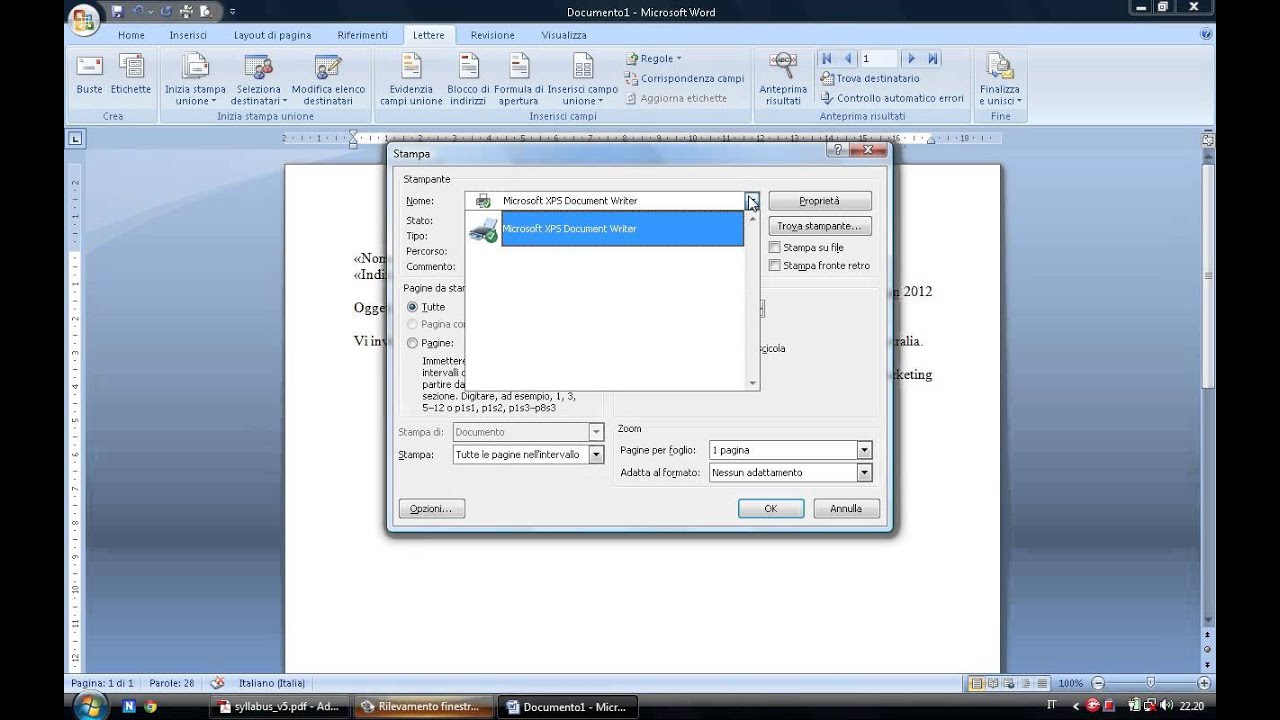The width and height of the screenshot is (1280, 720).
Task: Go to next record arrow
Action: pos(911,59)
